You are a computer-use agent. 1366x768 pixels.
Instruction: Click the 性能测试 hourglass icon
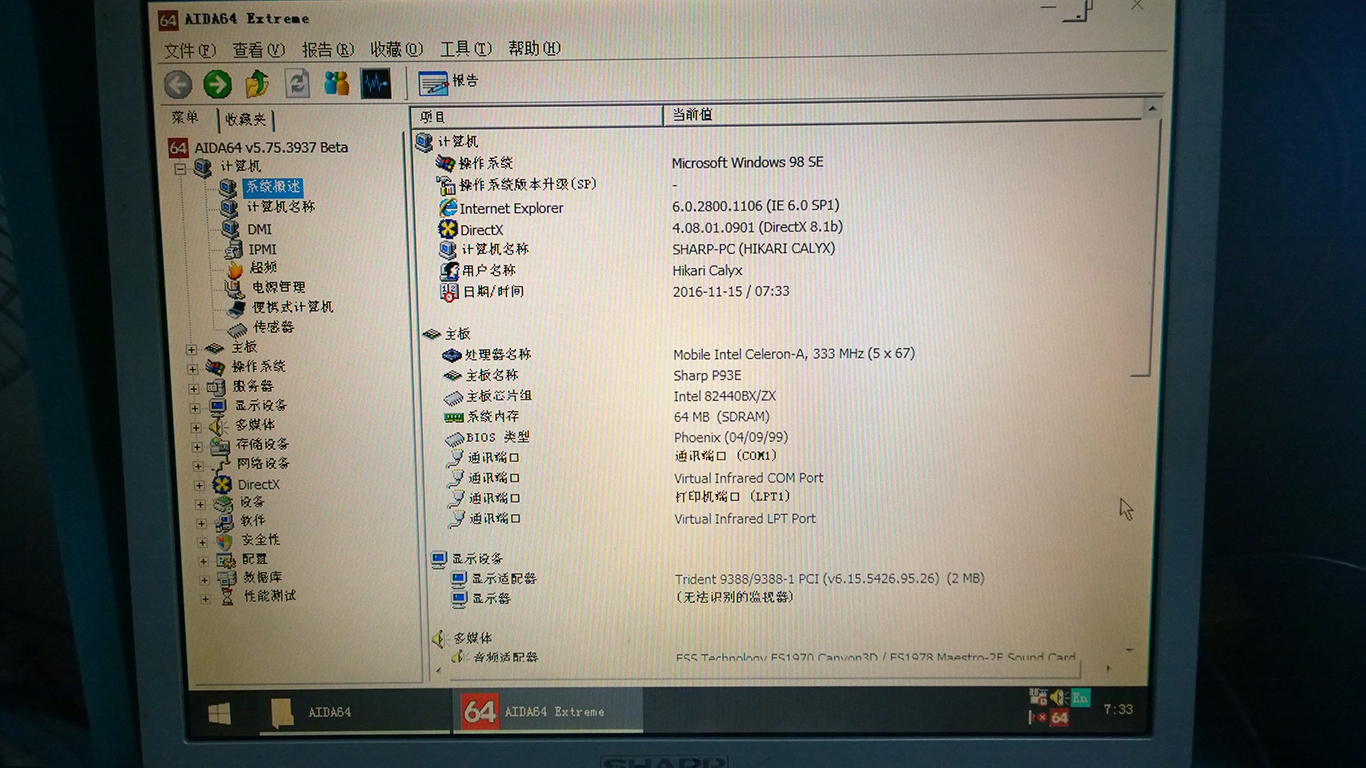(x=229, y=597)
